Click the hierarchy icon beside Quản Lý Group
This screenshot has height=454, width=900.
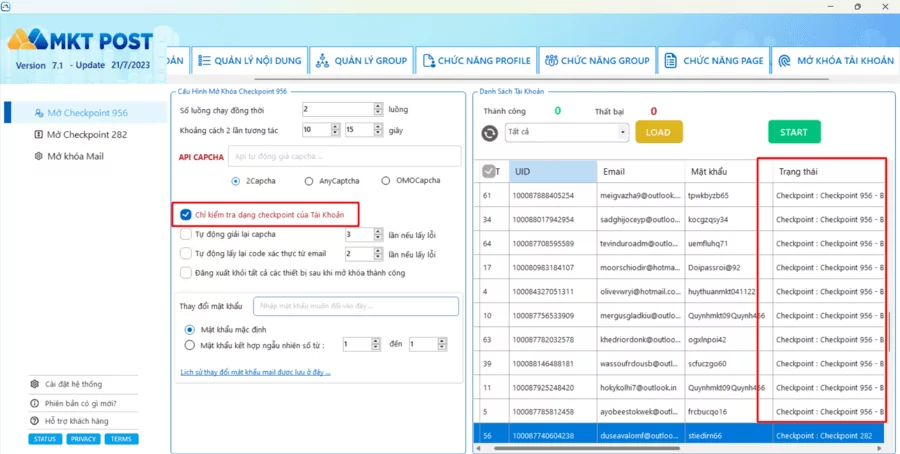click(x=322, y=60)
